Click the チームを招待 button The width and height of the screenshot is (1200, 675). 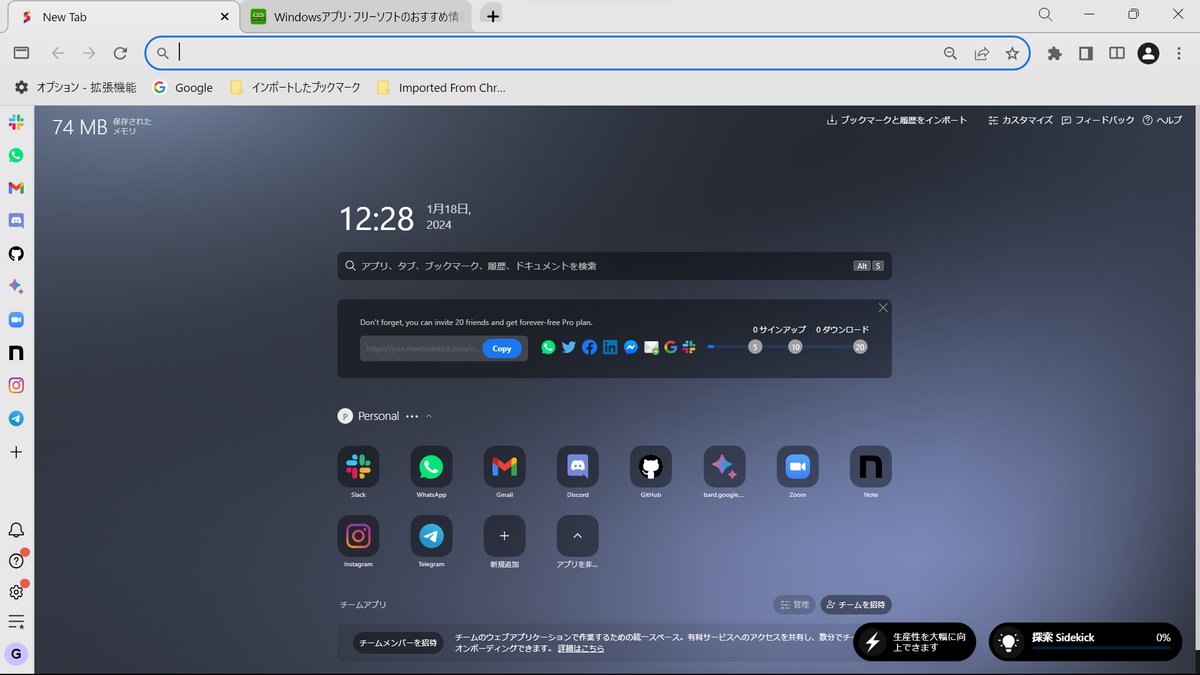(856, 605)
